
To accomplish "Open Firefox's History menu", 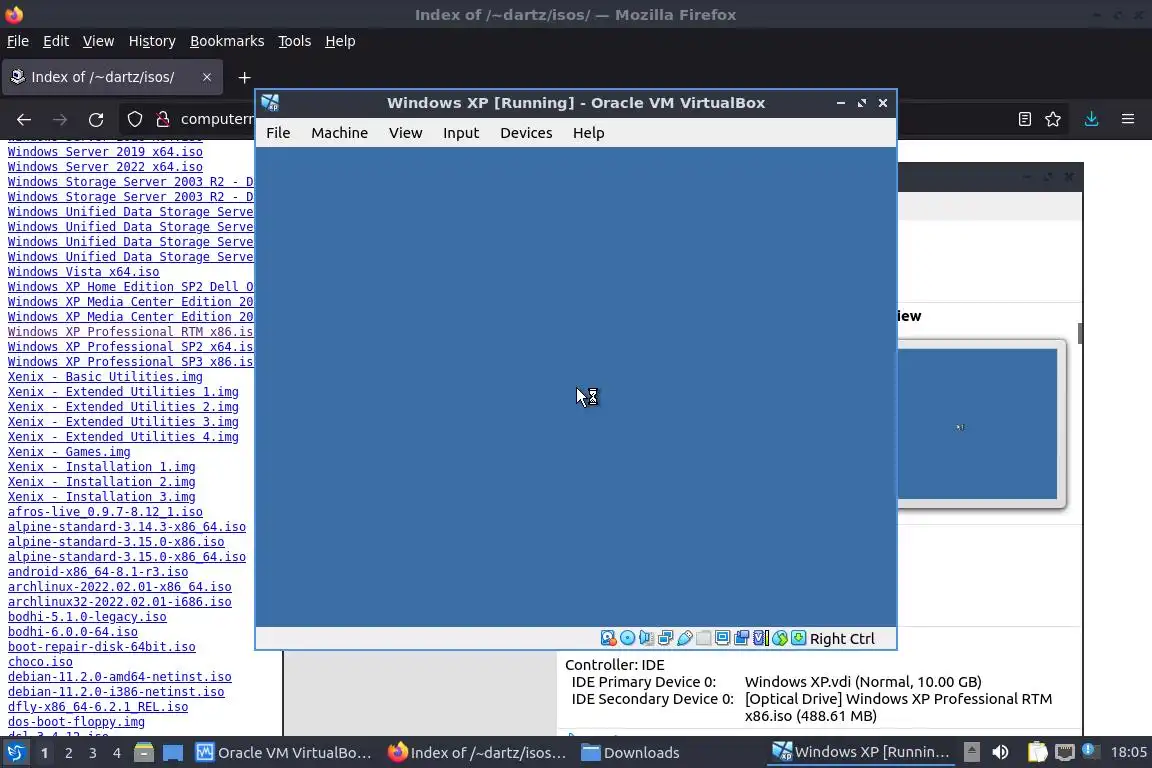I will pos(152,41).
